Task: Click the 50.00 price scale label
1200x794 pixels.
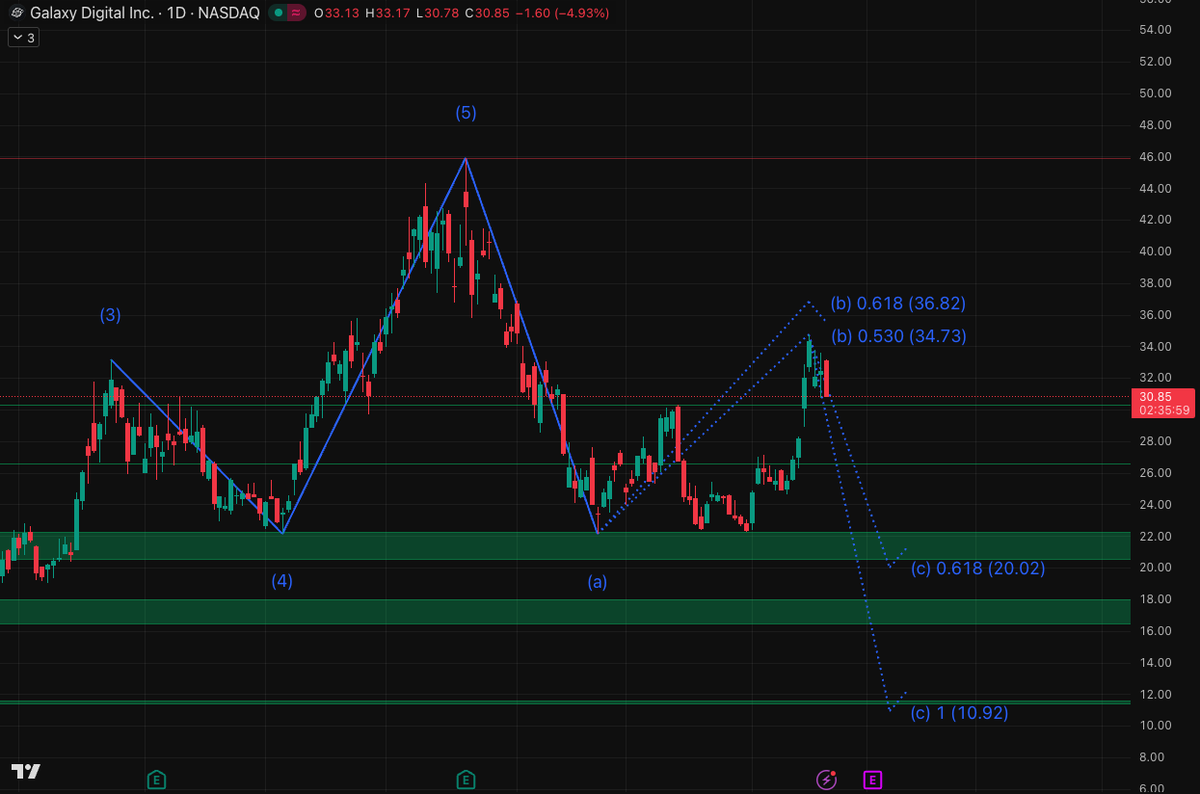Action: pyautogui.click(x=1155, y=93)
